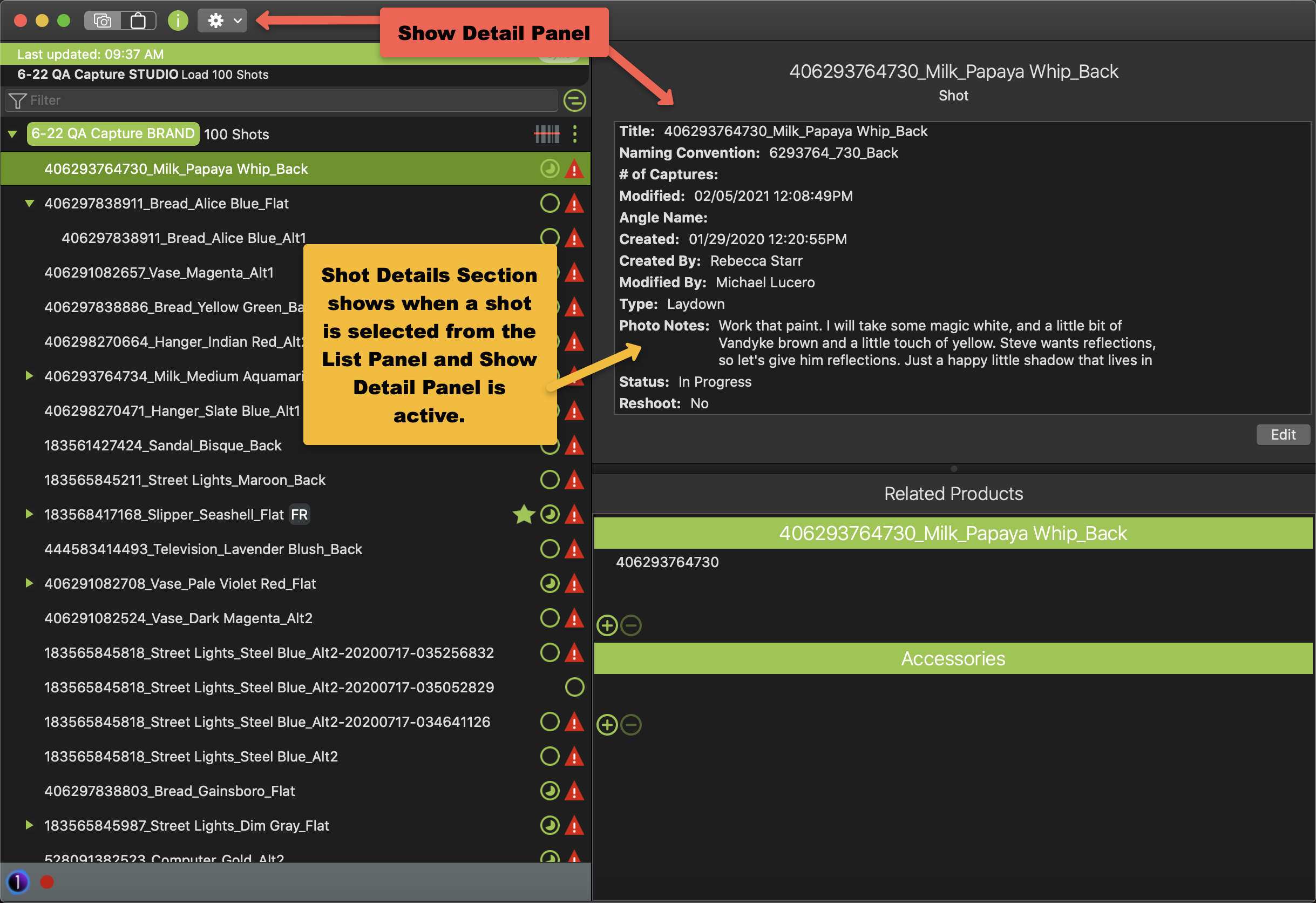Click red warning icon on Television_Lavender Blush_Back
This screenshot has width=1316, height=903.
point(574,549)
